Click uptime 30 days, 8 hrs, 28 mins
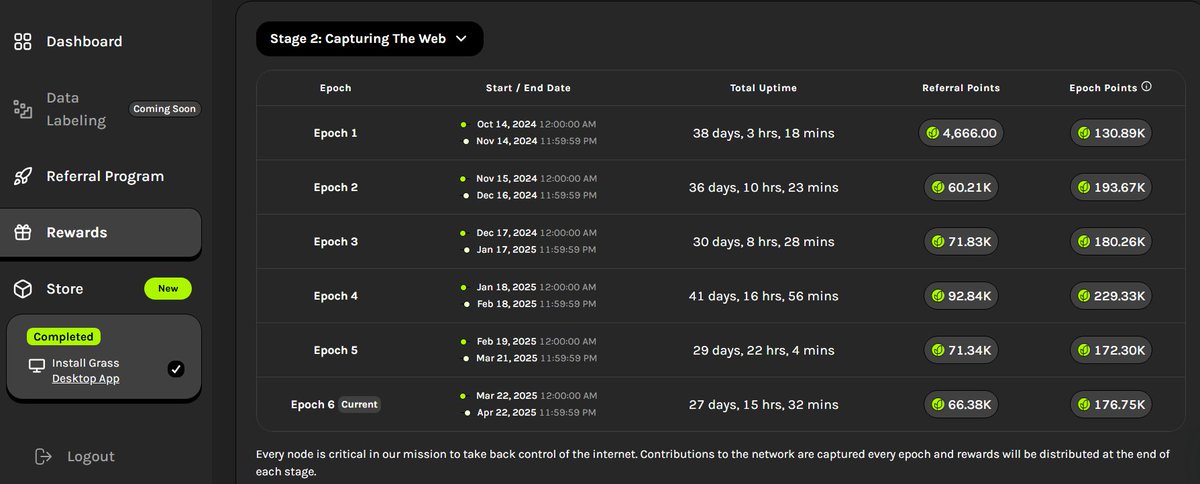This screenshot has width=1200, height=484. 763,241
